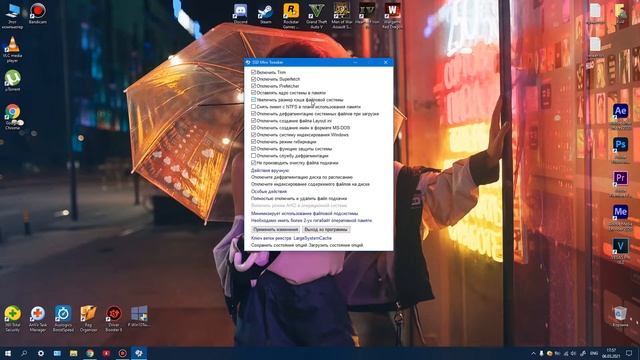
Task: Launch Adobe Photoshop desktop shortcut
Action: coord(620,150)
